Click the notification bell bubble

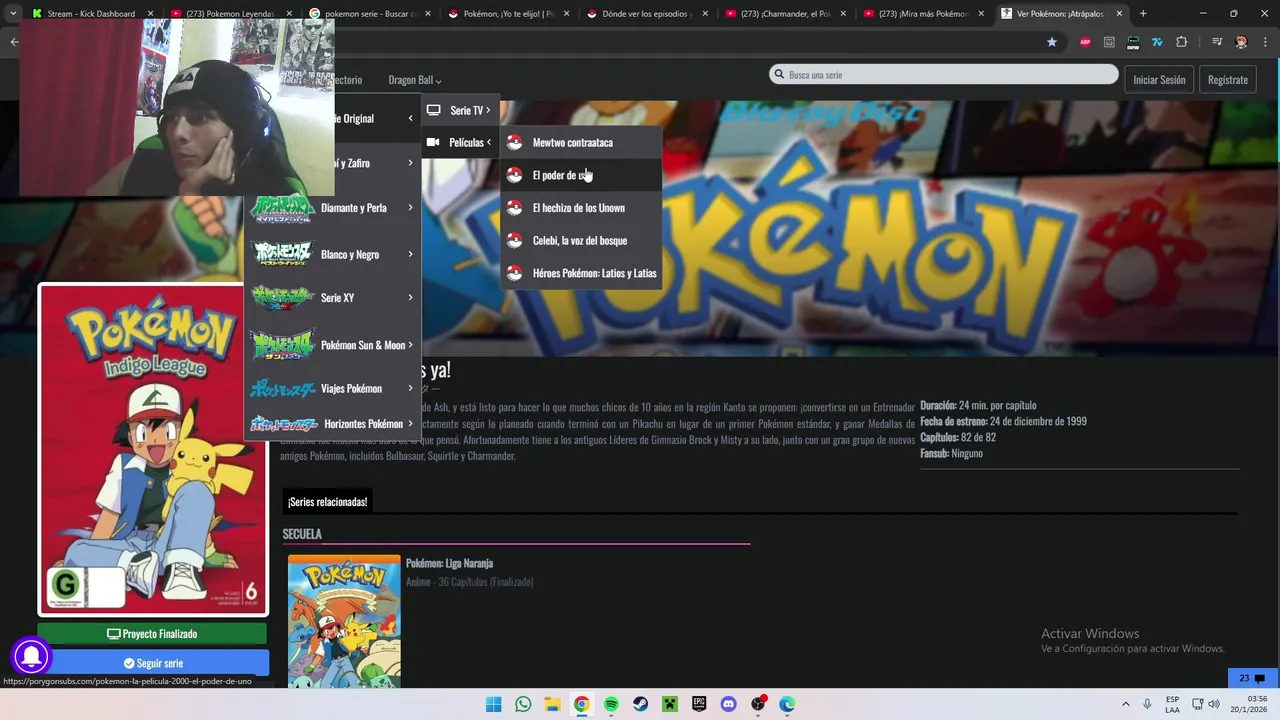point(31,657)
